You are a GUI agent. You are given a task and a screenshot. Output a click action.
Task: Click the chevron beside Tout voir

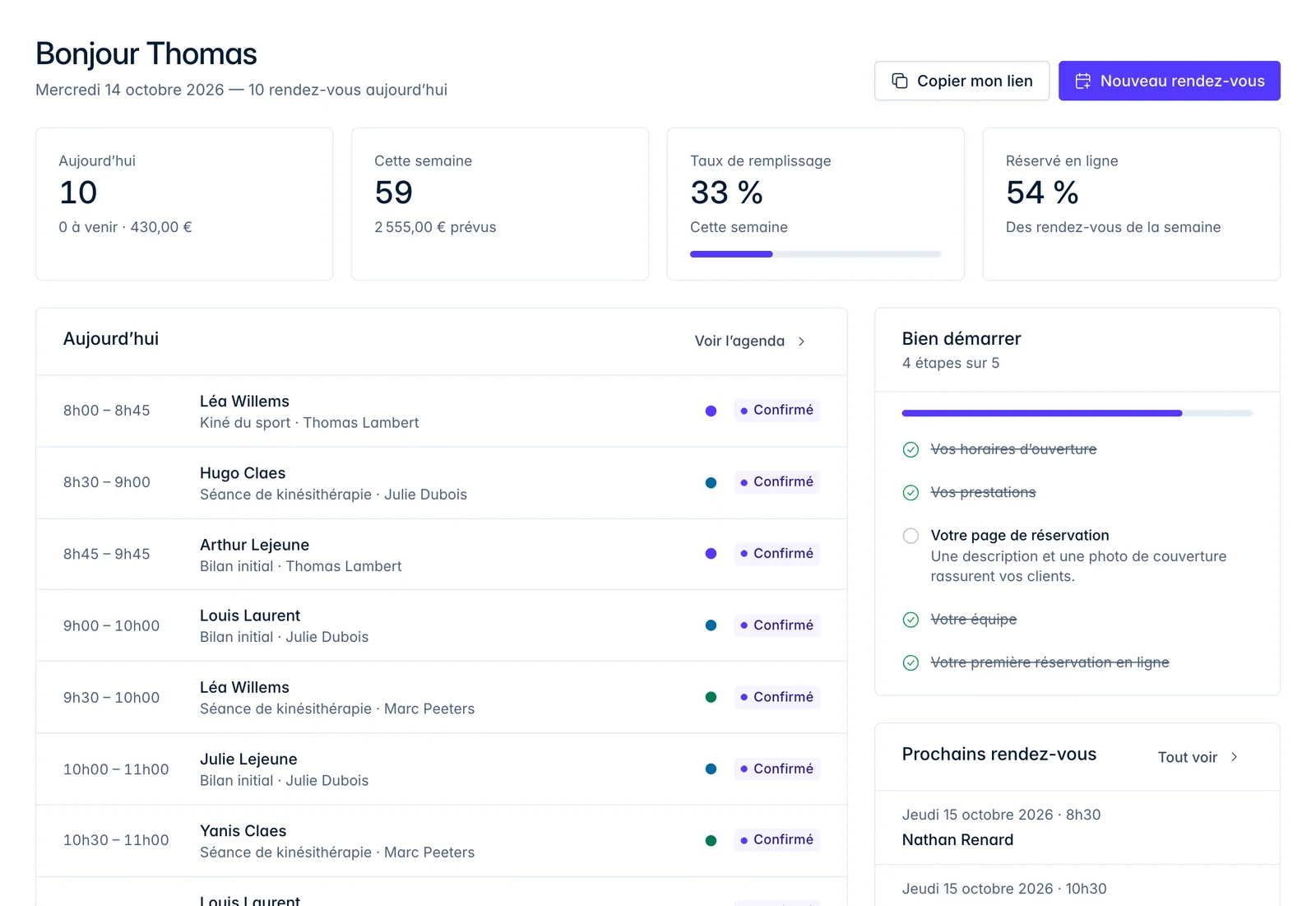[1234, 757]
